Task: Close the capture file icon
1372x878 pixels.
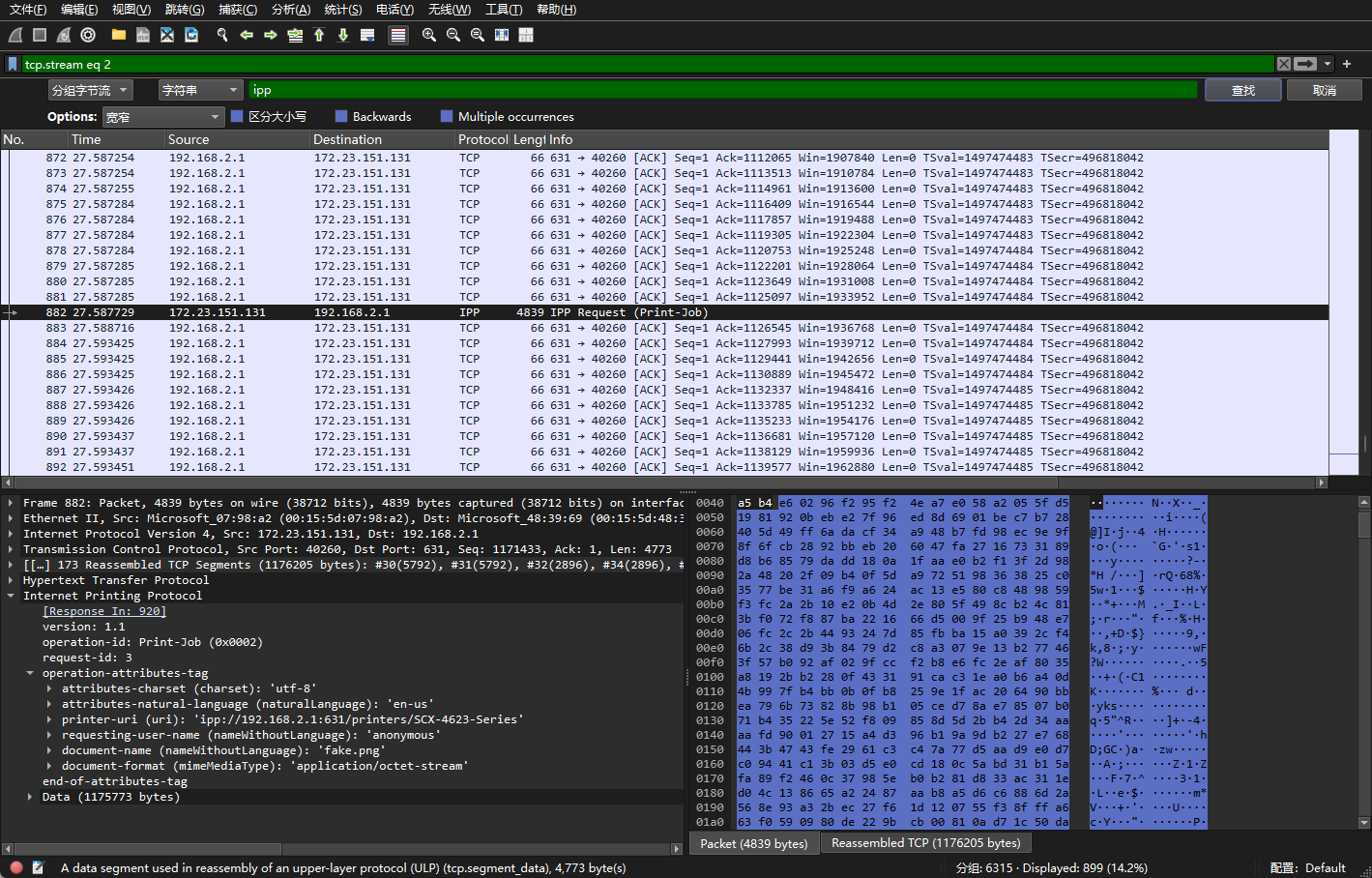Action: pyautogui.click(x=167, y=35)
